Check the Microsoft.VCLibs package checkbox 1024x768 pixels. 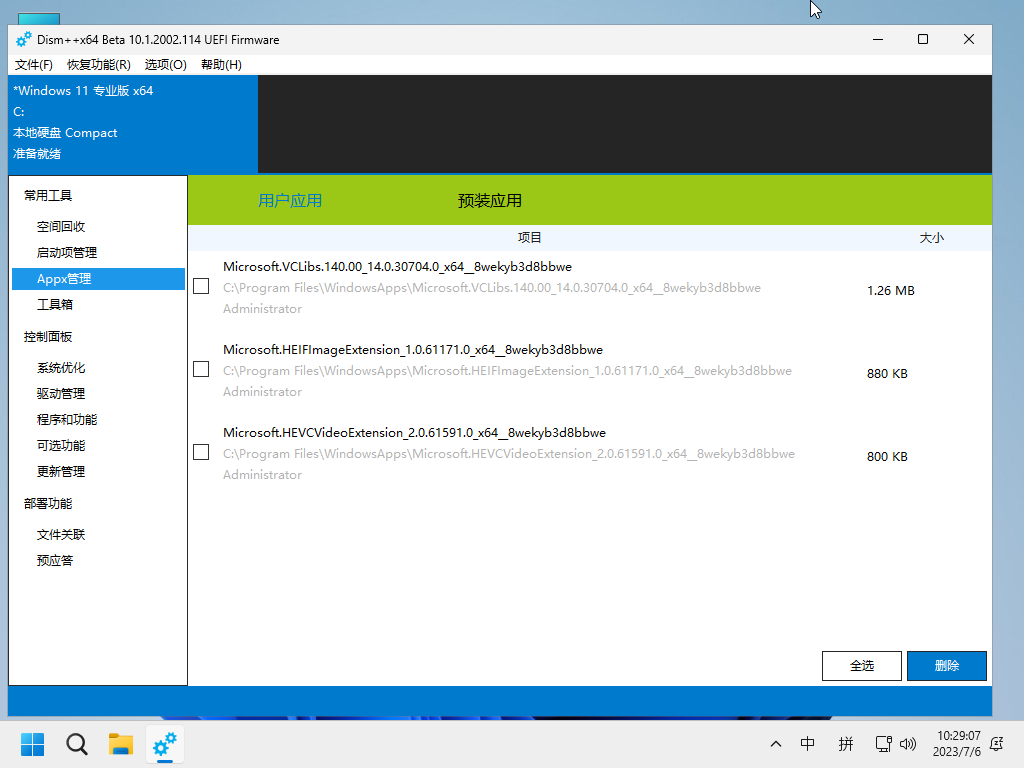point(201,287)
